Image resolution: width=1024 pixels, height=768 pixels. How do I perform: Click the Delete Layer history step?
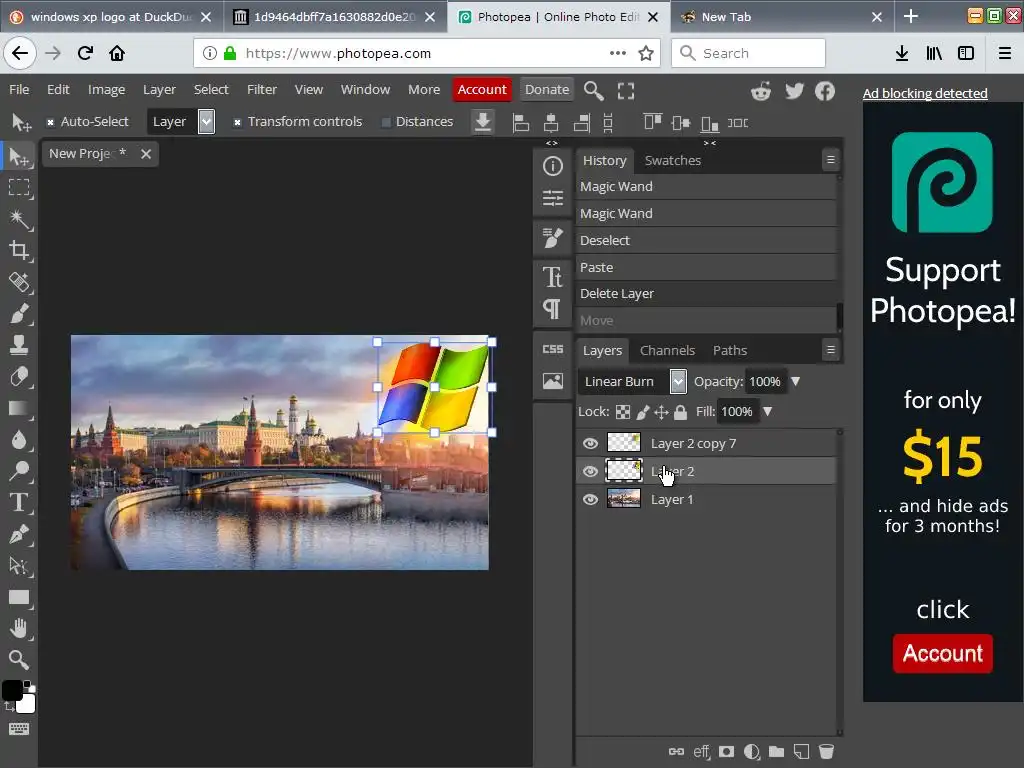[x=706, y=294]
